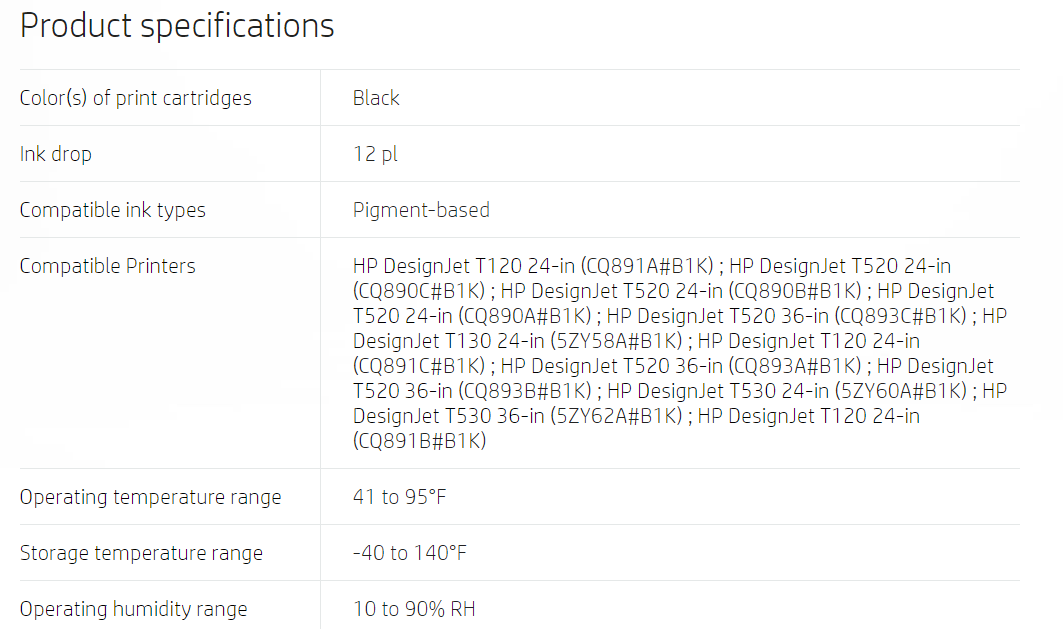Click the '41 to 95°F' value
1063x629 pixels.
tap(399, 498)
